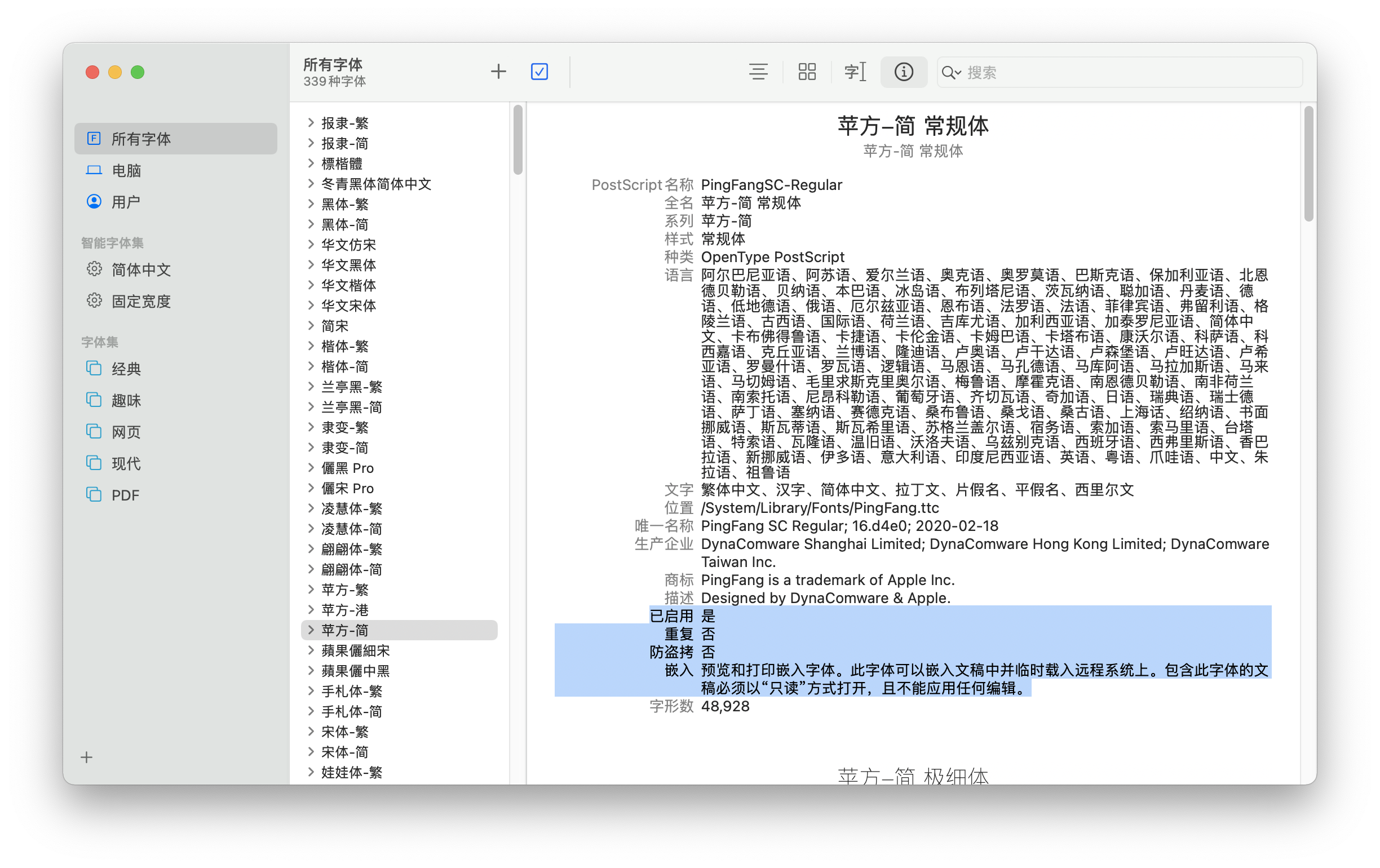Switch to grid view icon

pos(806,72)
